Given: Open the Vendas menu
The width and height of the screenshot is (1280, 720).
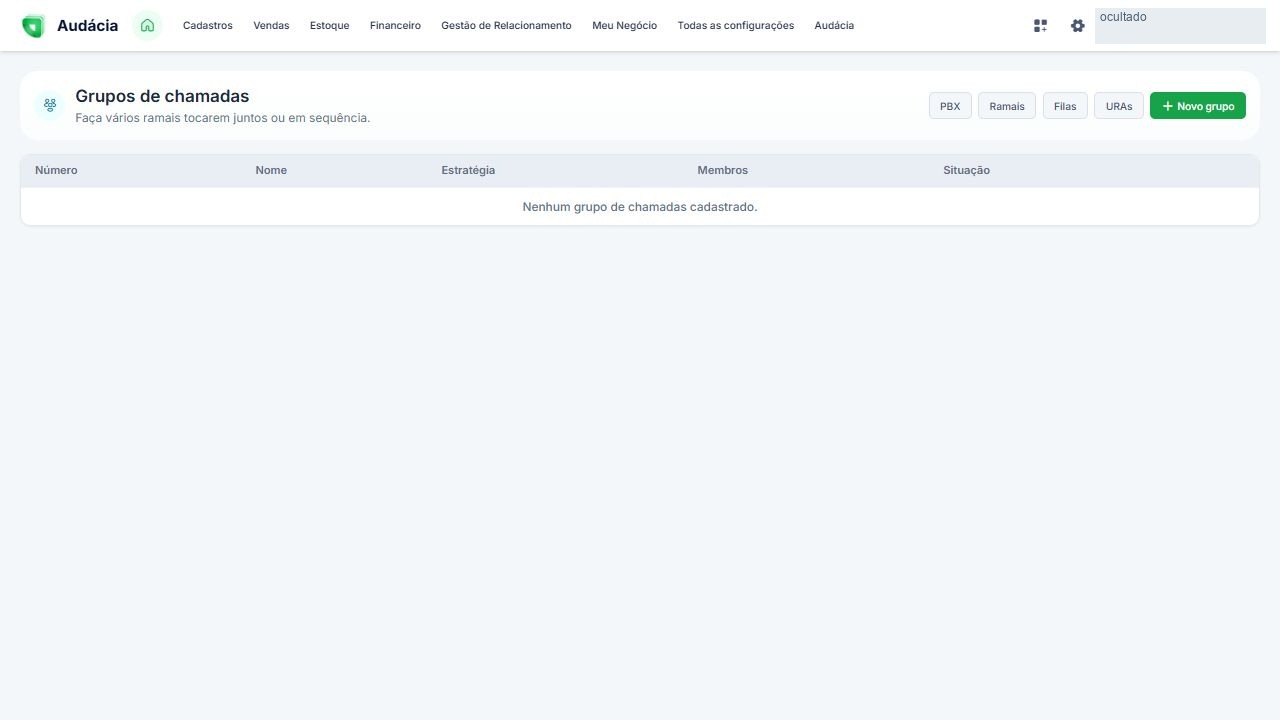Looking at the screenshot, I should click(271, 26).
